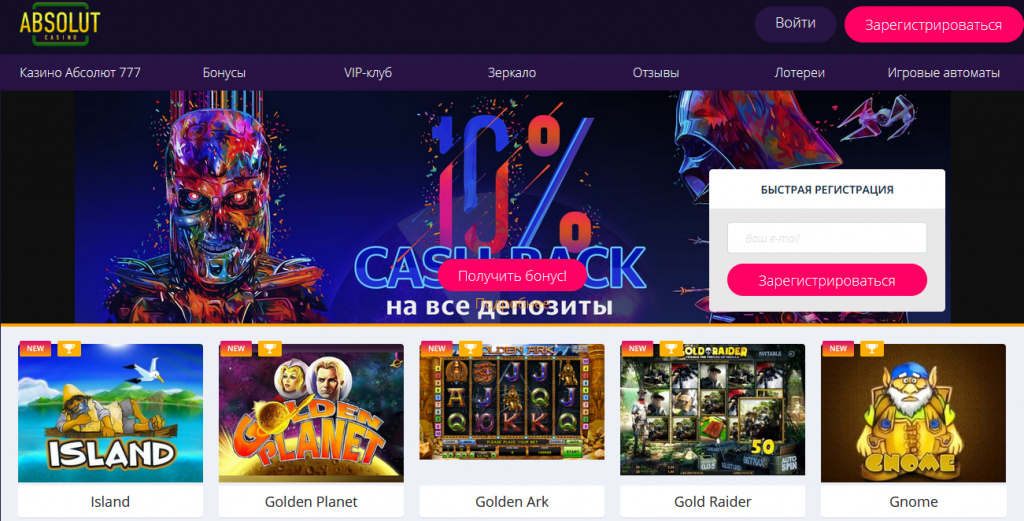Go to the Зеркало page
1024x521 pixels.
(512, 72)
